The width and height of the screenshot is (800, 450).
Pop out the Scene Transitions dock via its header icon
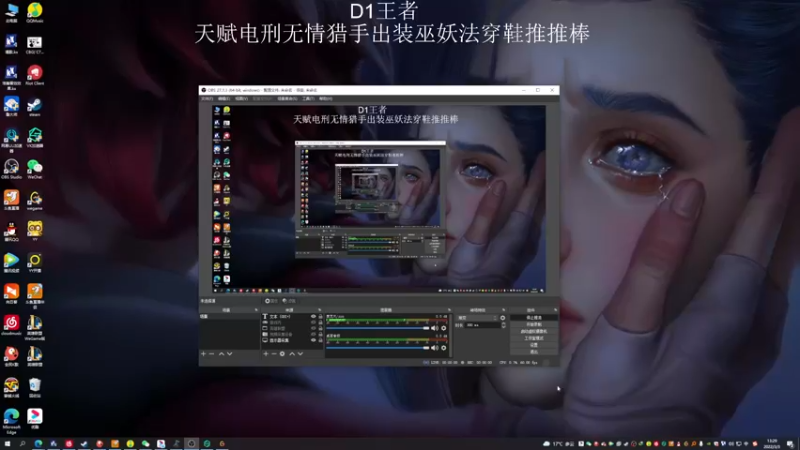pos(503,310)
